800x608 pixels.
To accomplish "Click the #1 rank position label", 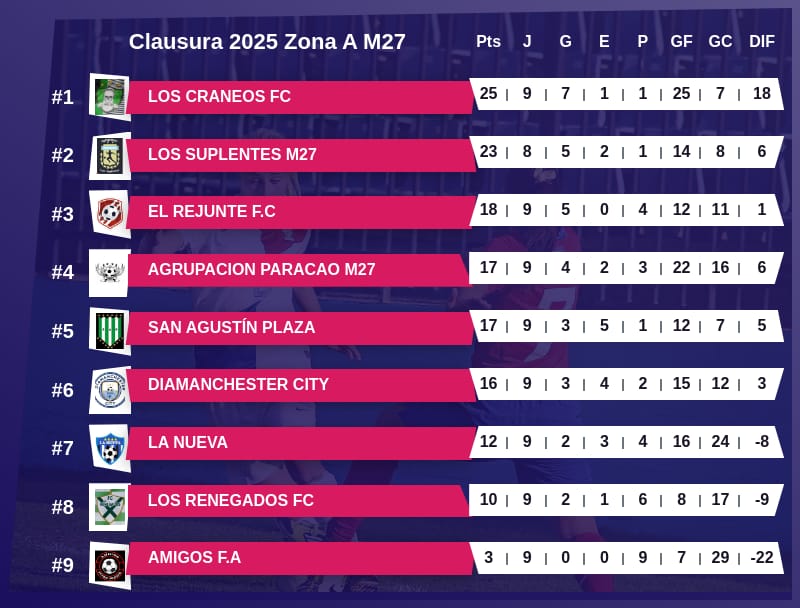I will pyautogui.click(x=63, y=98).
